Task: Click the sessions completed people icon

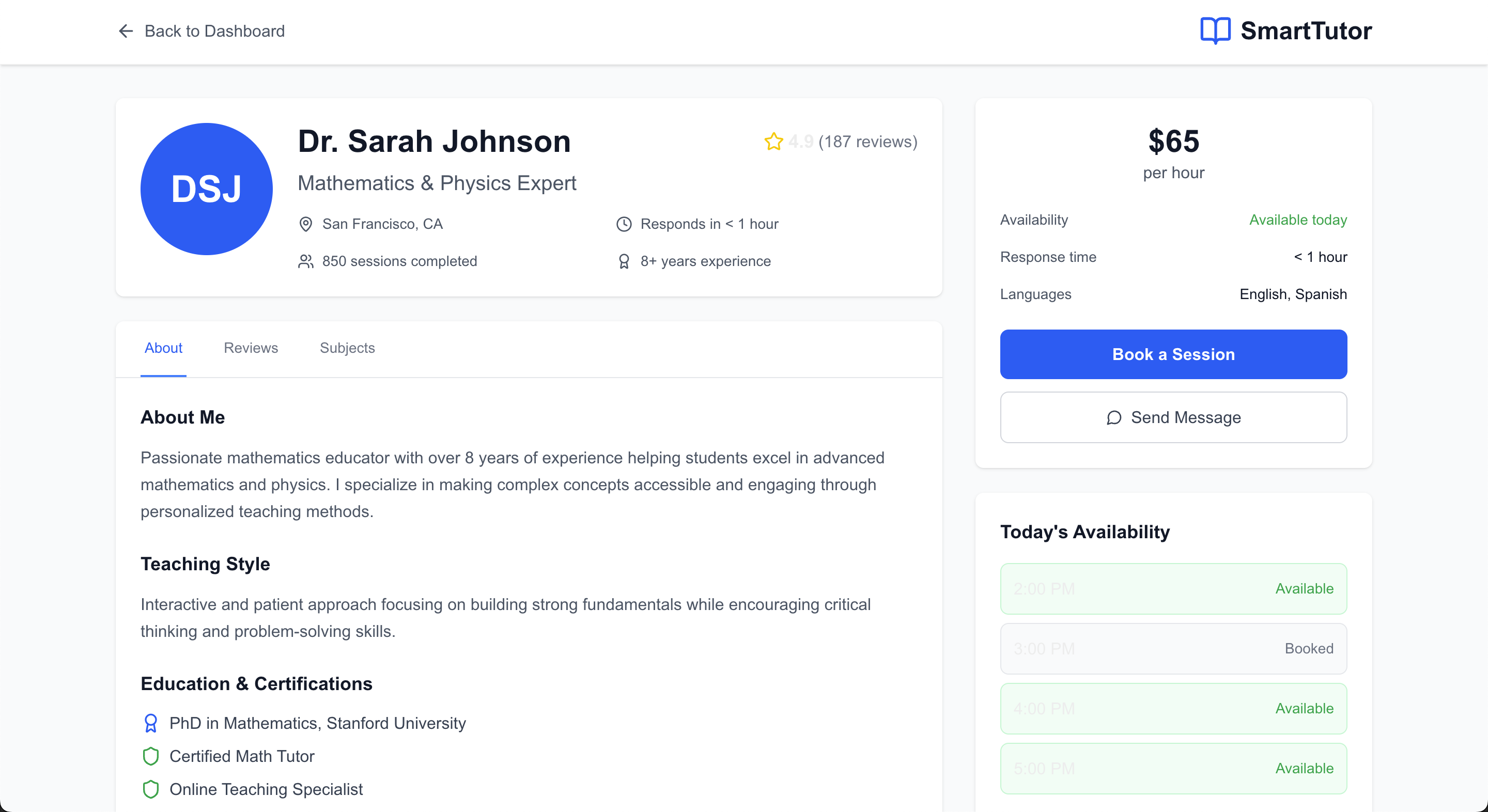Action: (x=305, y=261)
